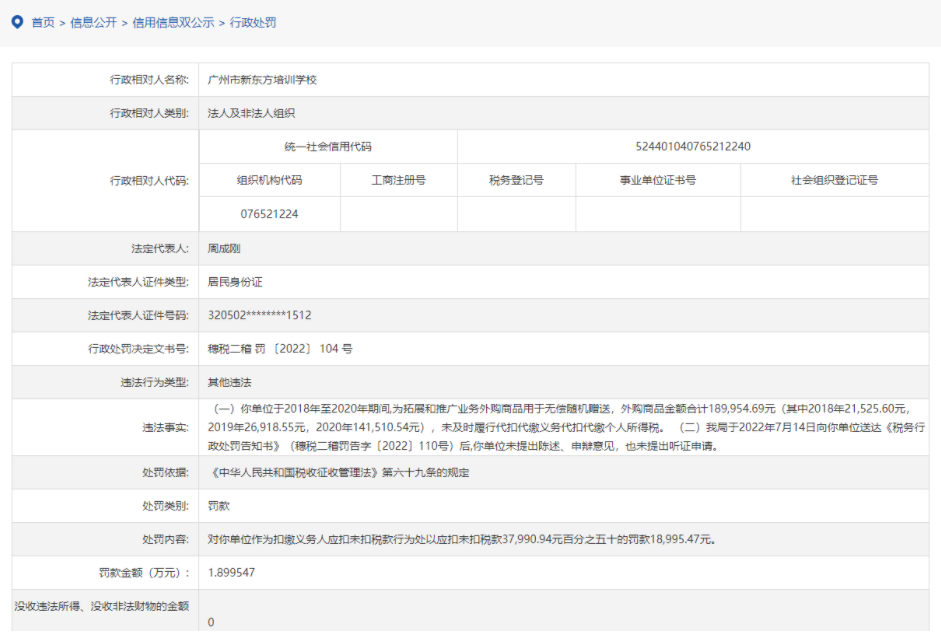Click the label 行政相对人名称
Image resolution: width=941 pixels, height=634 pixels.
point(149,80)
